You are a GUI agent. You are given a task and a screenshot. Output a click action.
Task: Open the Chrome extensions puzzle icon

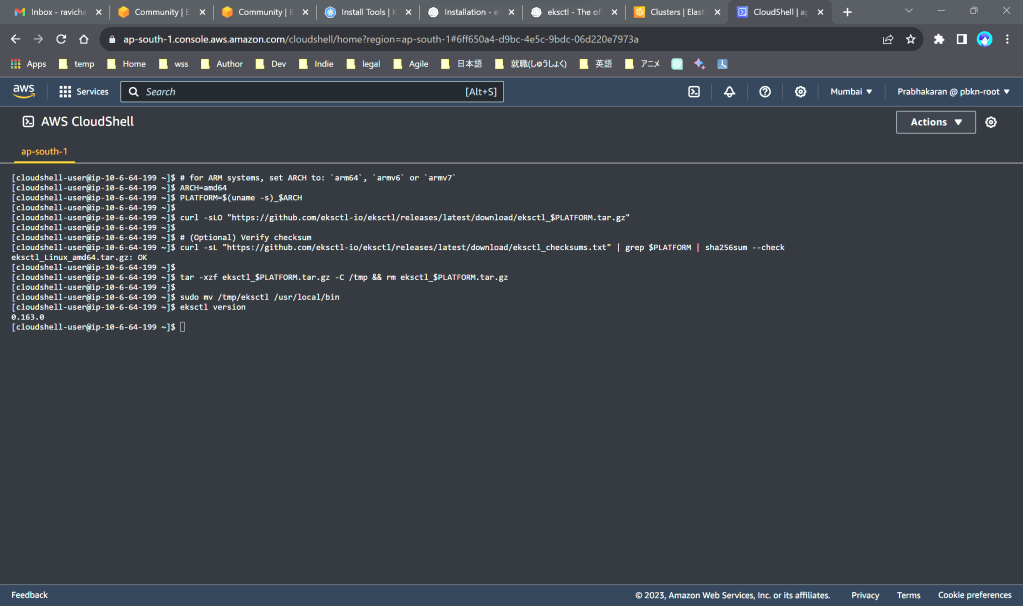(x=939, y=39)
